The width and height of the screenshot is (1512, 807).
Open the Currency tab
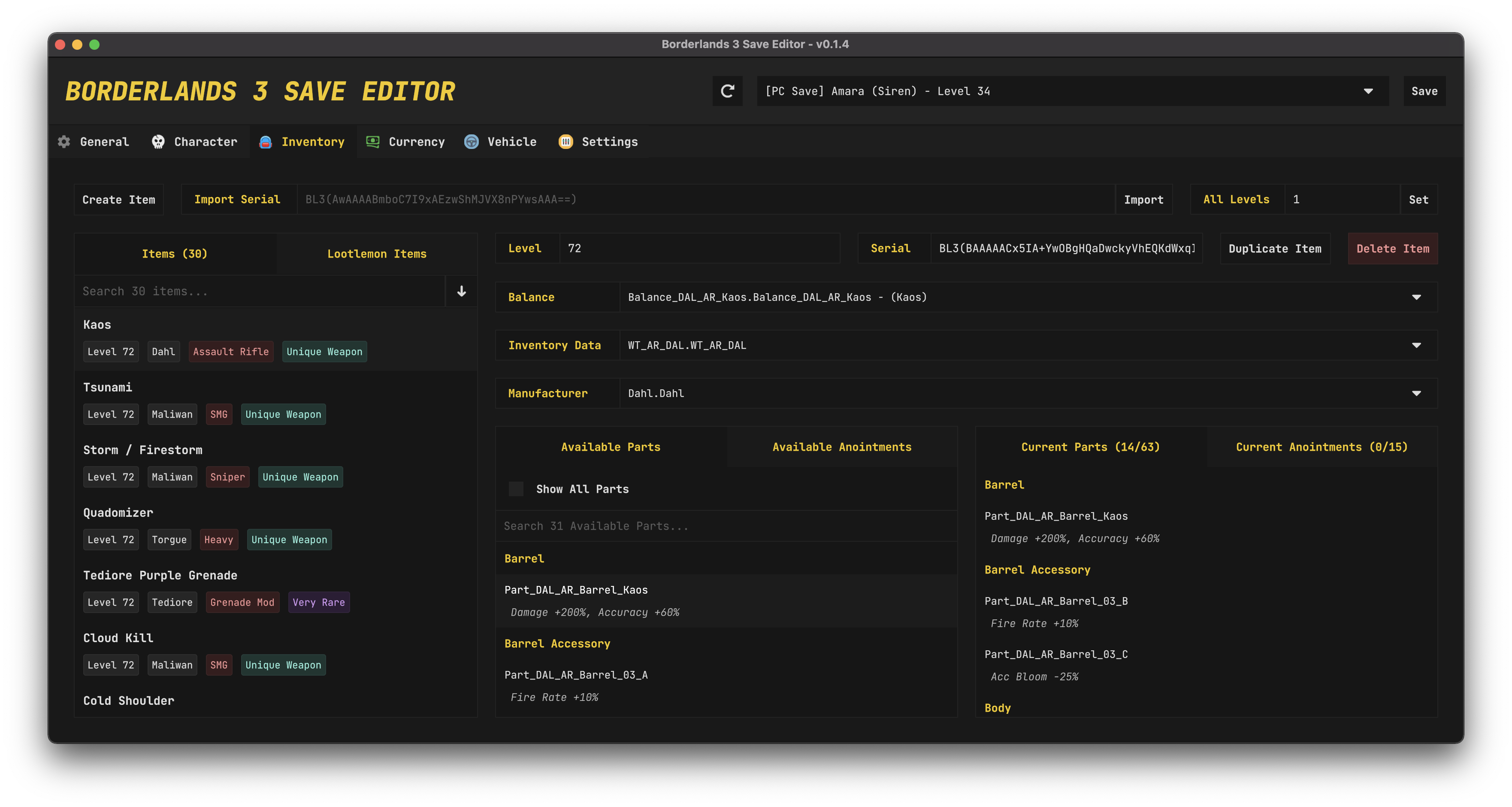tap(405, 142)
